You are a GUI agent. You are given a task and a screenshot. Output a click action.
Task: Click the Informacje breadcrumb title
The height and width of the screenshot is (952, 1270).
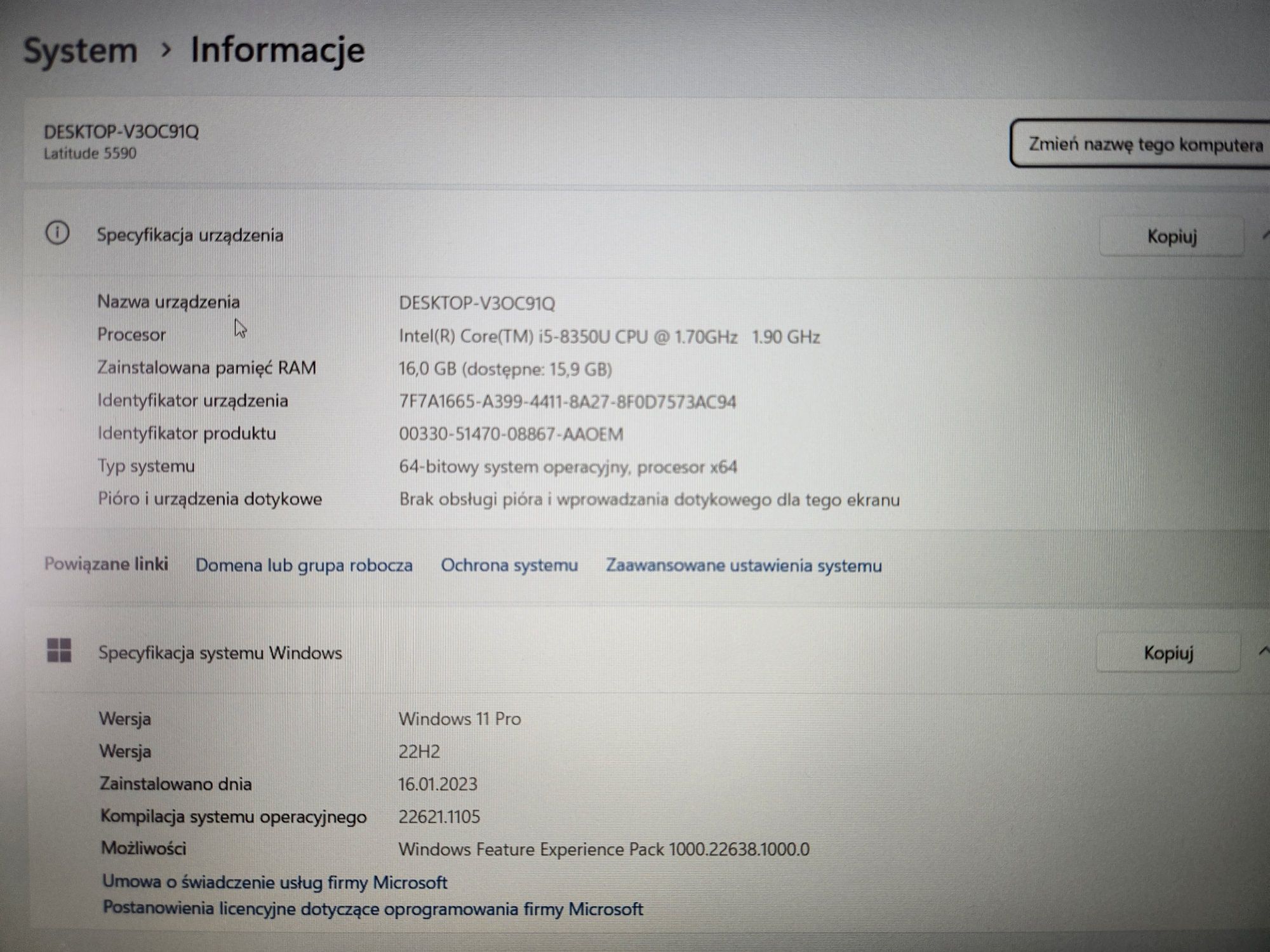277,51
